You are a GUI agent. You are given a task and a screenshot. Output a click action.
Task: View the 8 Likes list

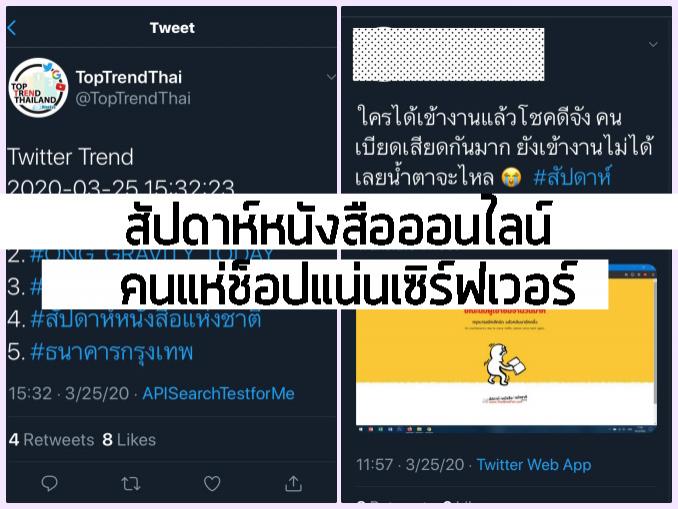coord(129,440)
